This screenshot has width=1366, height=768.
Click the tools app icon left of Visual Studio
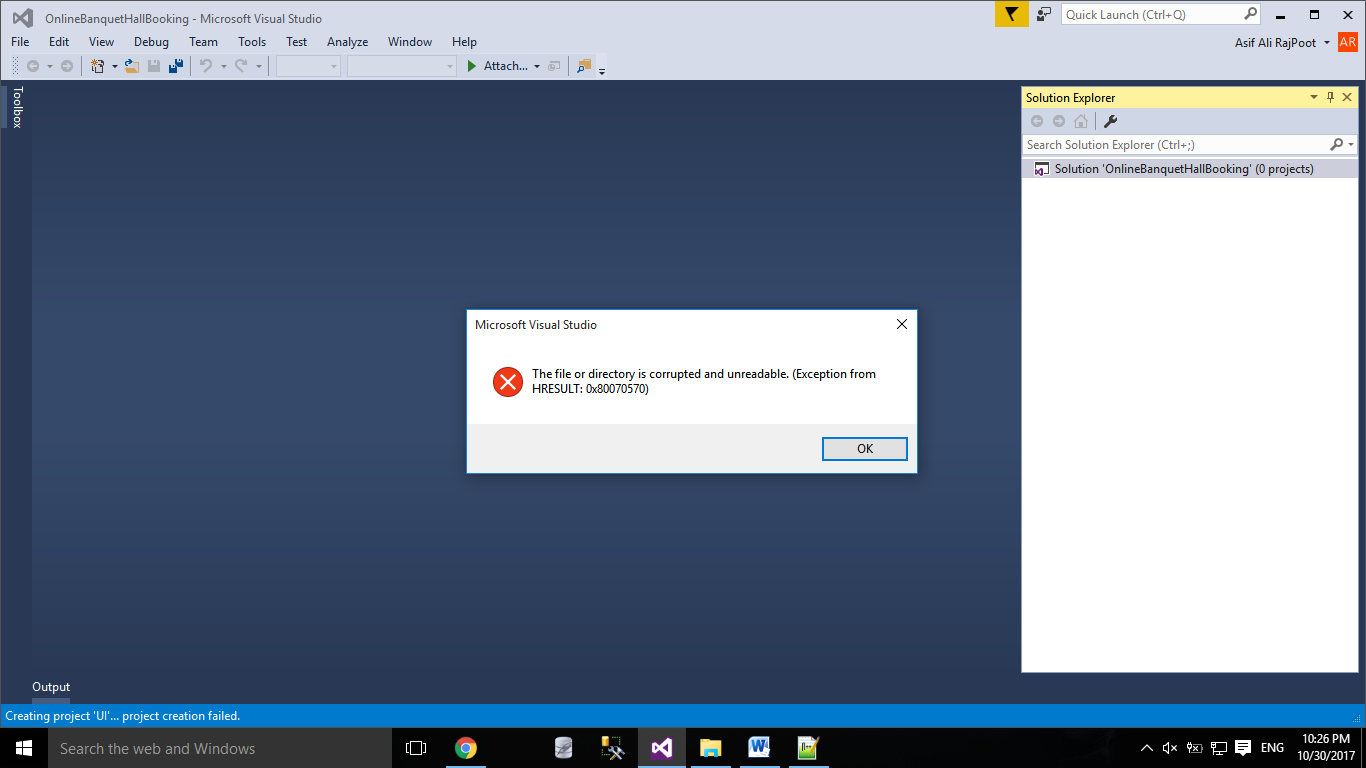pyautogui.click(x=612, y=748)
